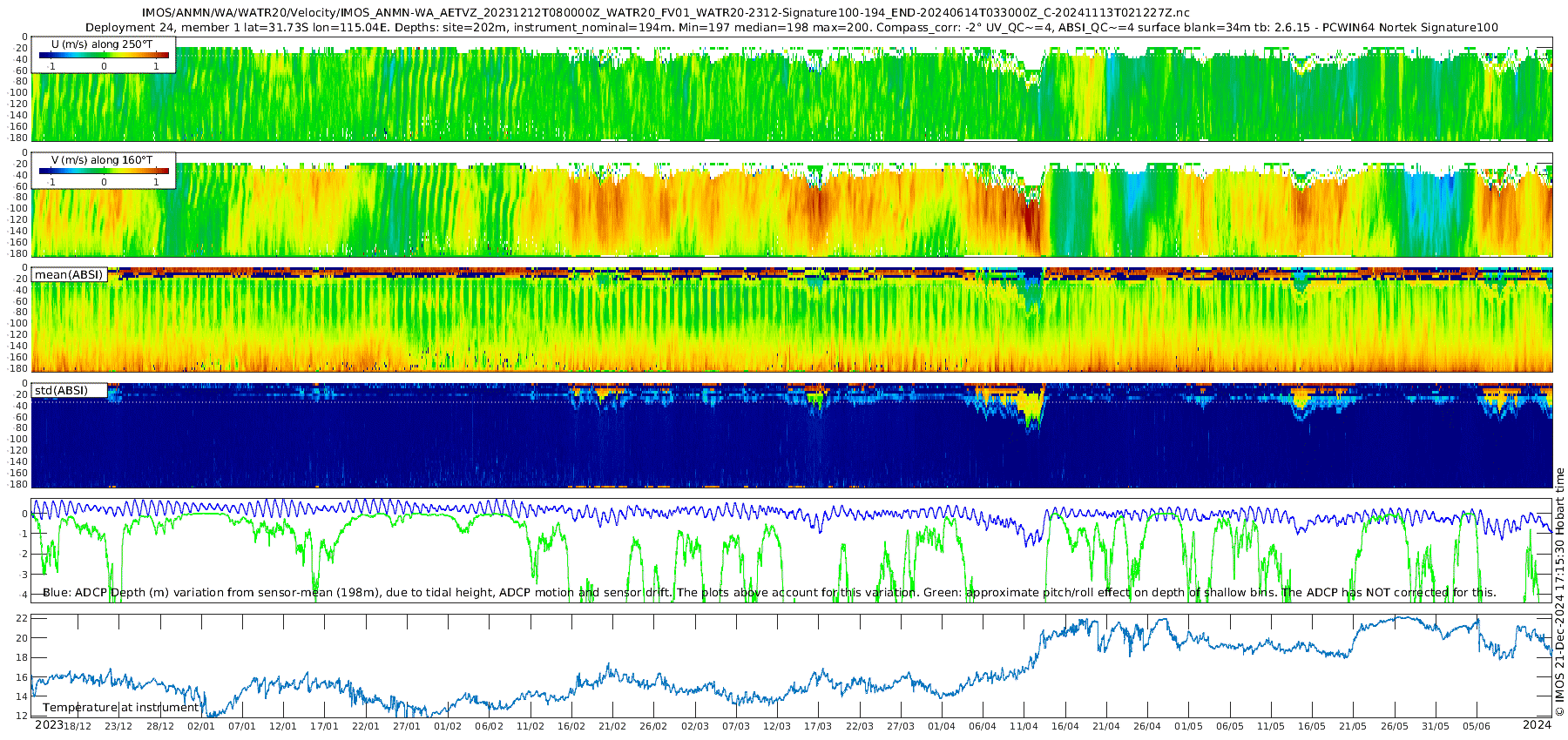Click the IMOS copyright timestamp text
The height and width of the screenshot is (740, 1568).
(1559, 592)
